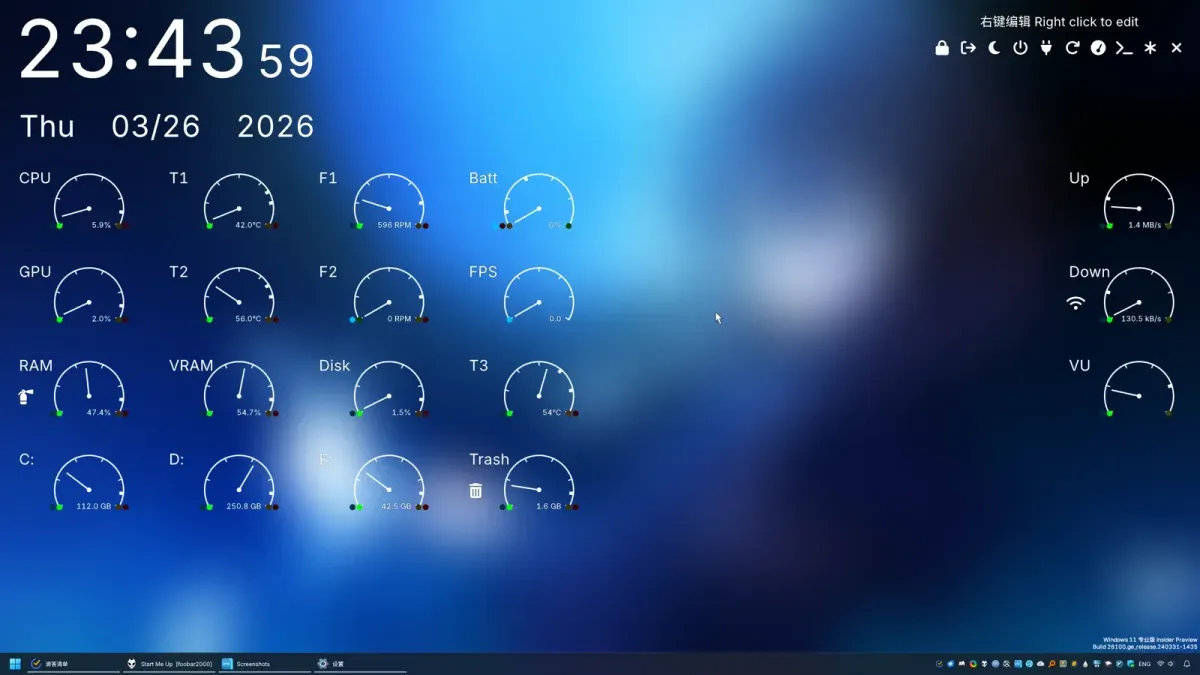Open the 设置 settings taskbar item
The image size is (1200, 675).
tap(360, 664)
